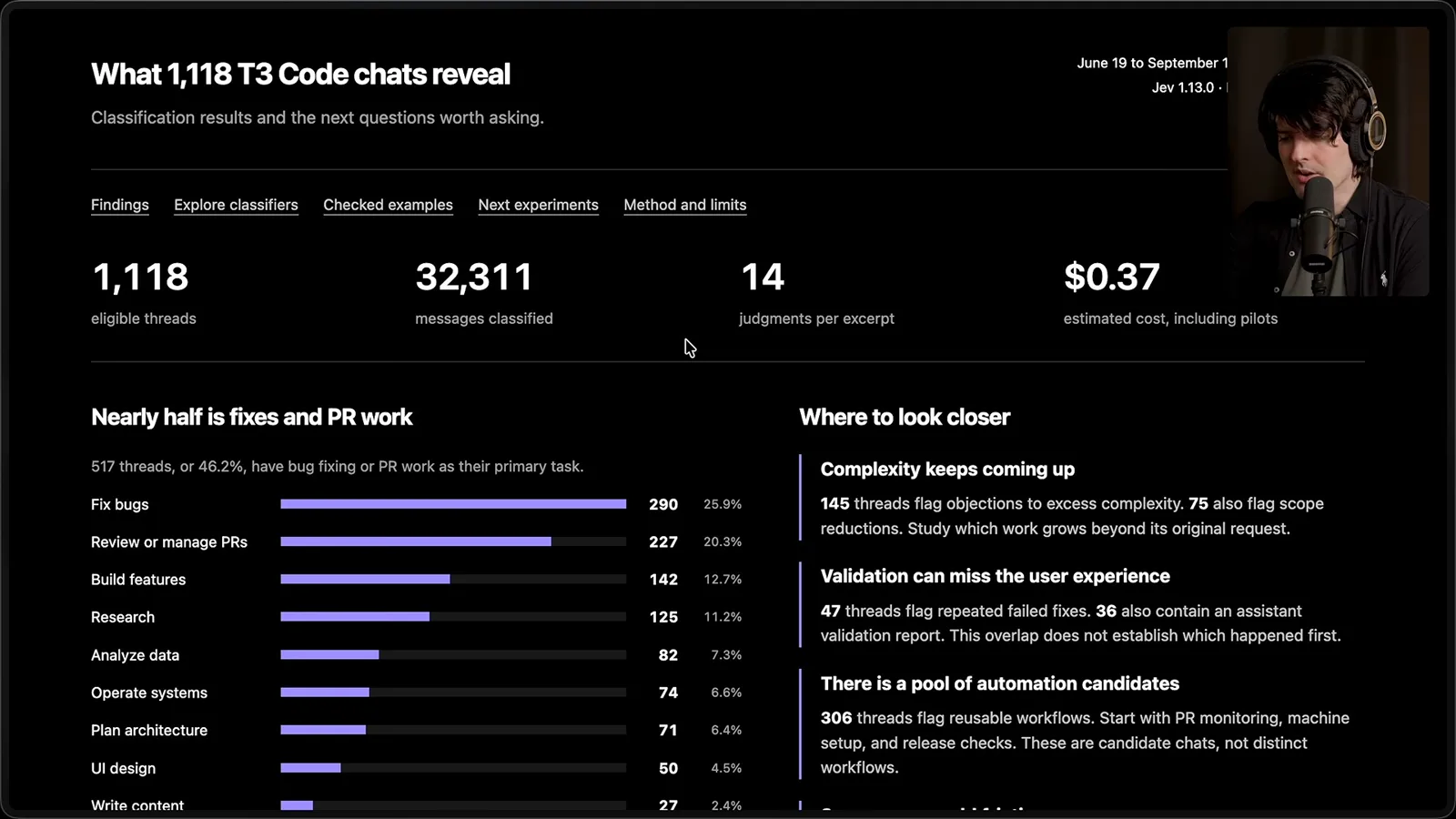
Task: Click the Operate systems row label
Action: (149, 693)
